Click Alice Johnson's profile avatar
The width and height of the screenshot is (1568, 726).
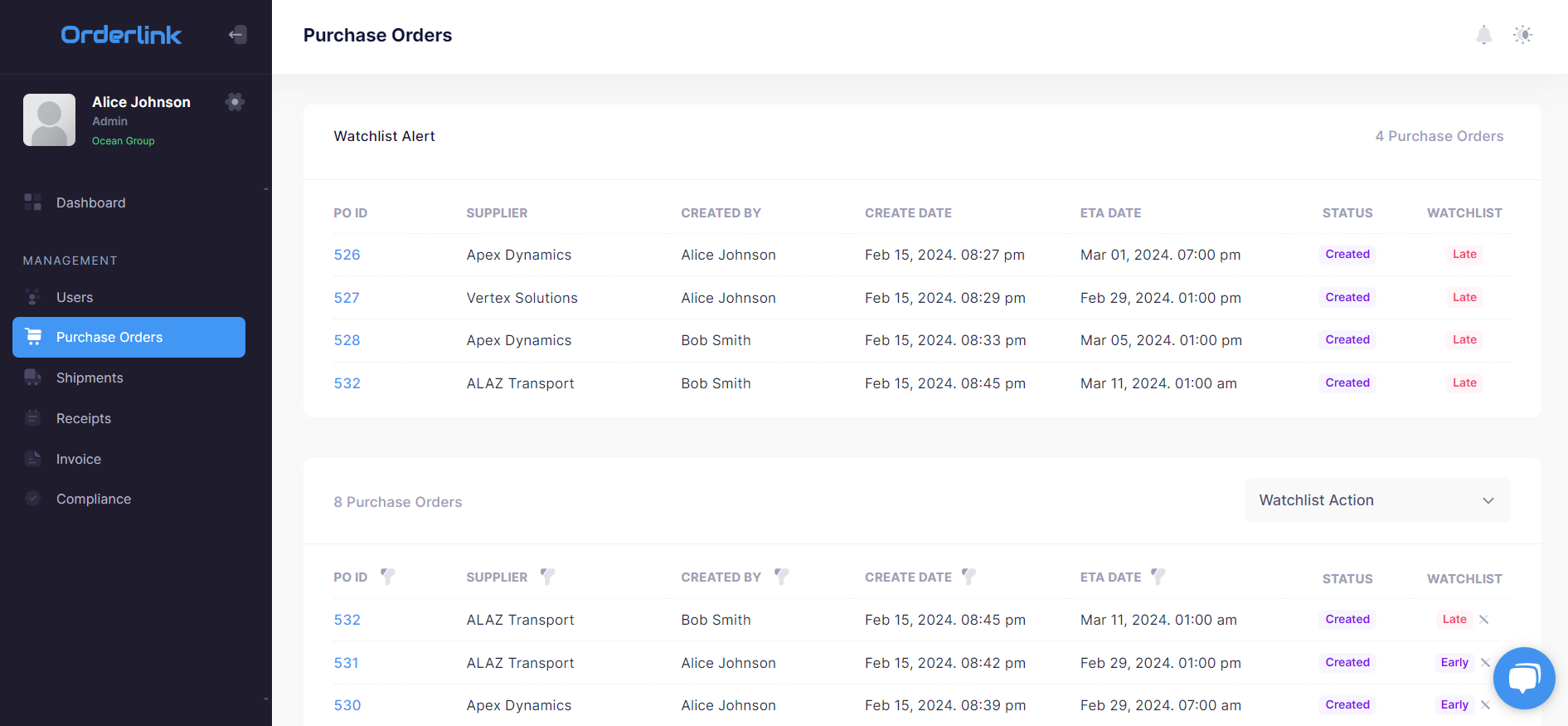49,119
